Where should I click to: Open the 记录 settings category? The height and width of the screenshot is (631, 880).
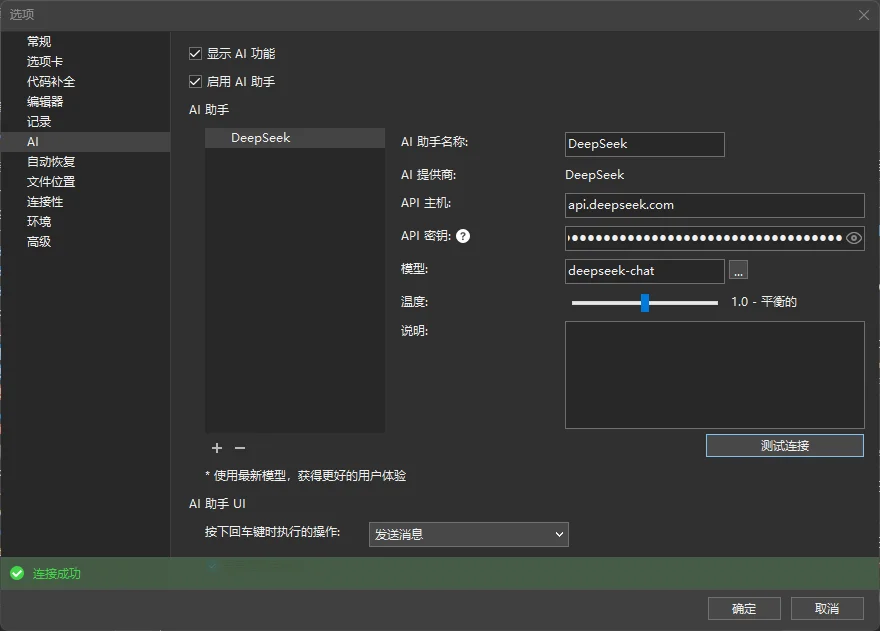(85, 122)
